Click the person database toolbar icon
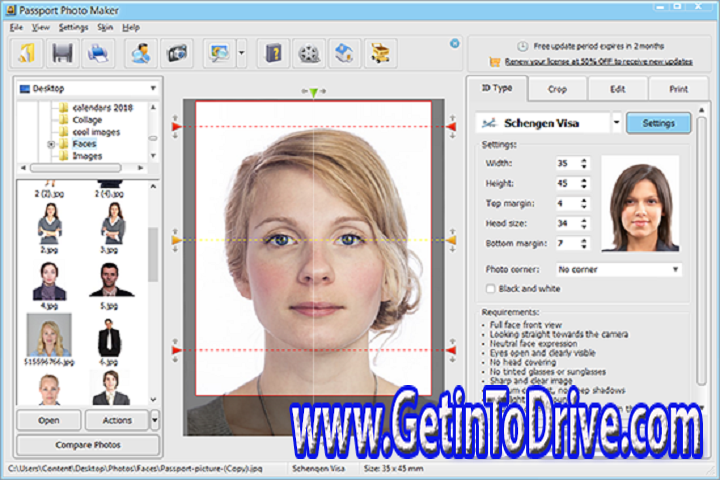Screen dimensions: 720x480 coord(141,53)
